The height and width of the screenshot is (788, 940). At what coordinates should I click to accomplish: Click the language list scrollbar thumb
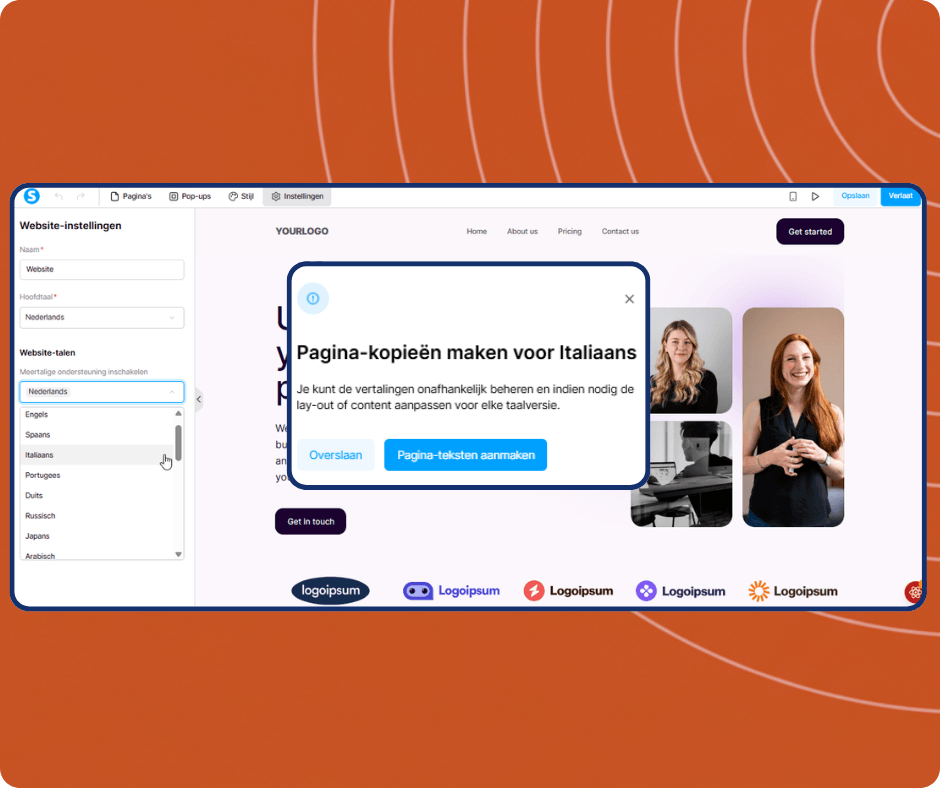pyautogui.click(x=178, y=443)
